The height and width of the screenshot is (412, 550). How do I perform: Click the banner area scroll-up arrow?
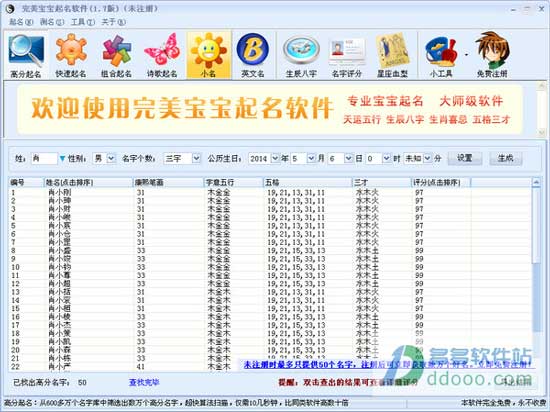coord(542,85)
